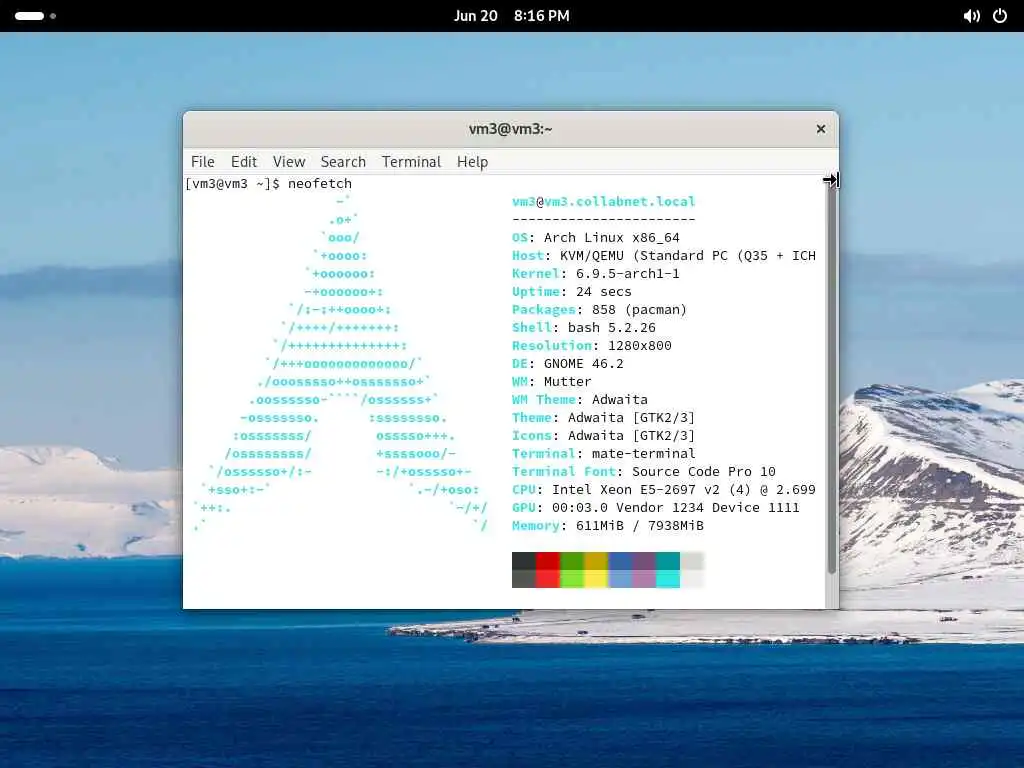Open the clock showing Jun 20 8:16 PM

tap(511, 16)
